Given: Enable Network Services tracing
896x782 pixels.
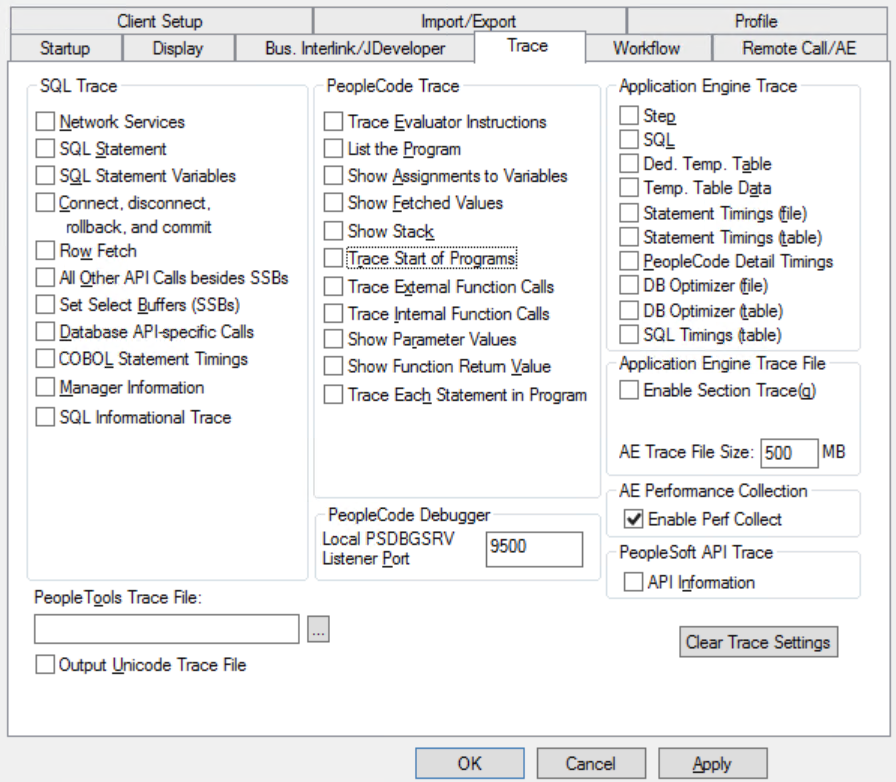Looking at the screenshot, I should pyautogui.click(x=44, y=121).
